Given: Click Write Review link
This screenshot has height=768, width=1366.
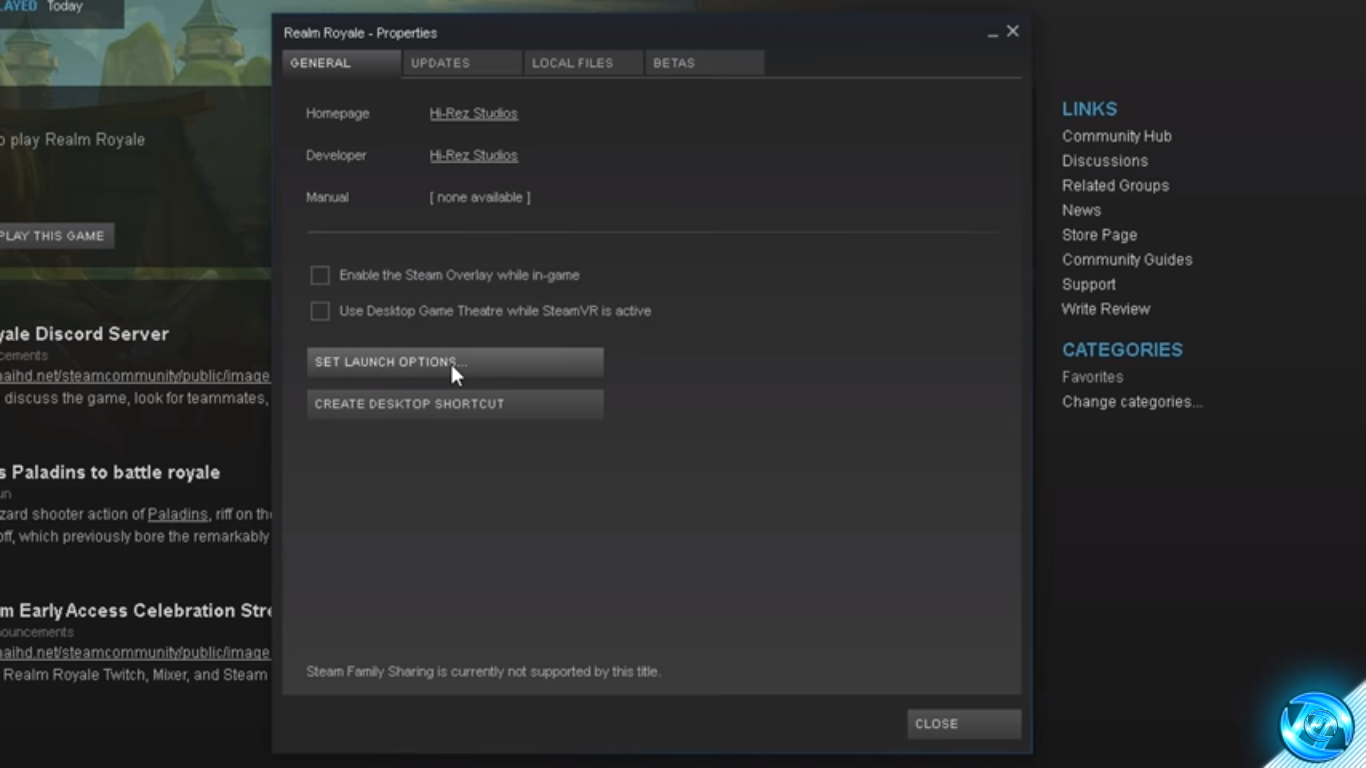Looking at the screenshot, I should [x=1106, y=309].
